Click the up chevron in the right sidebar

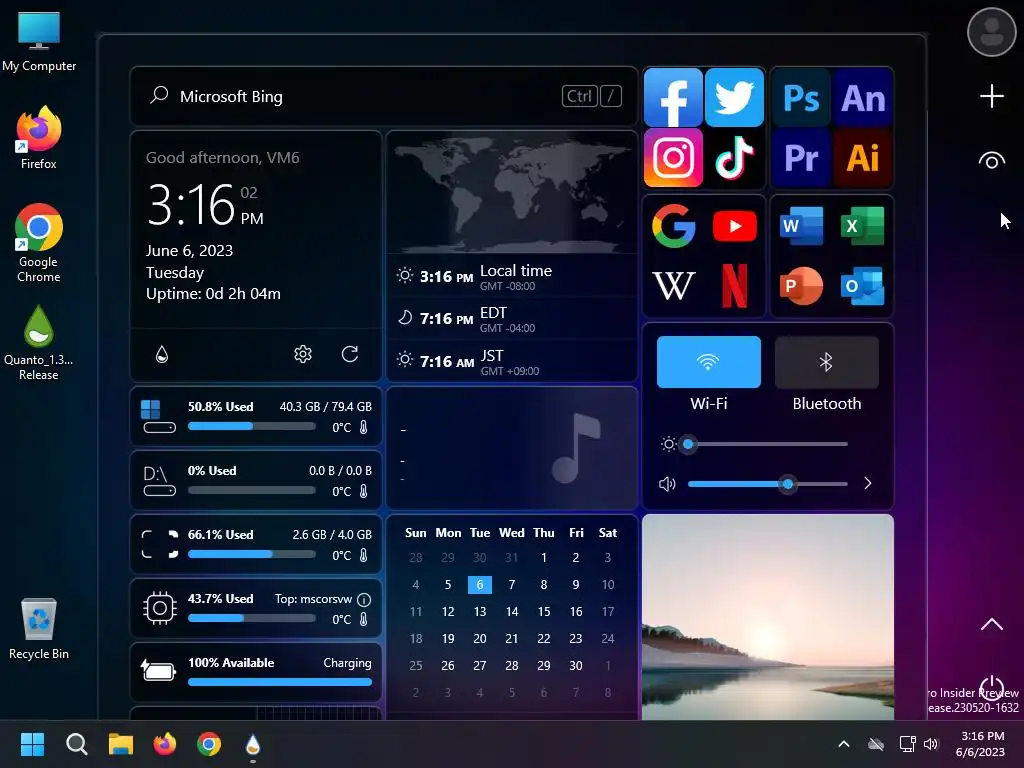point(991,624)
